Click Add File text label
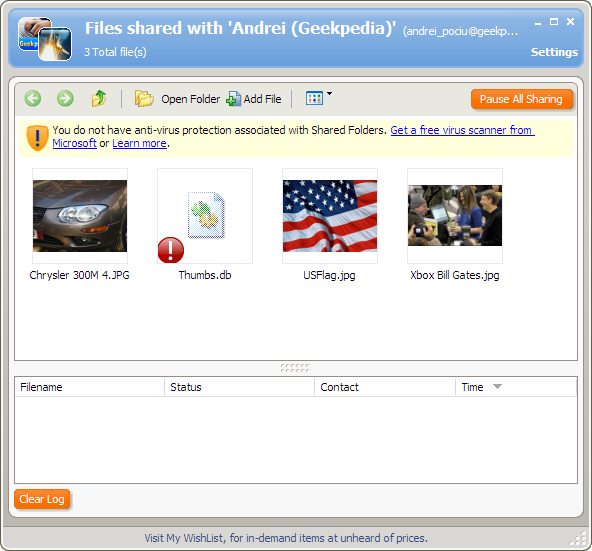This screenshot has width=592, height=551. pyautogui.click(x=262, y=99)
